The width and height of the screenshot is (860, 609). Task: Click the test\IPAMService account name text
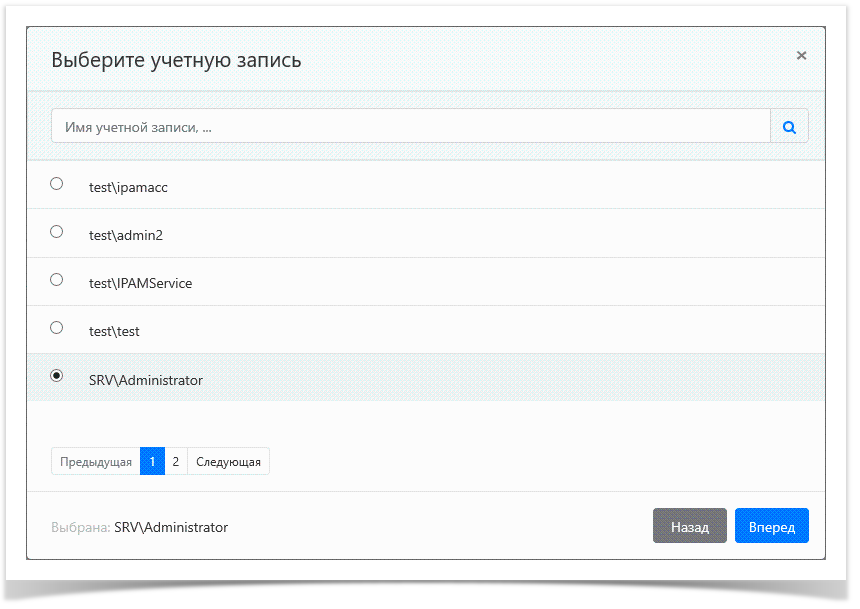click(x=140, y=283)
